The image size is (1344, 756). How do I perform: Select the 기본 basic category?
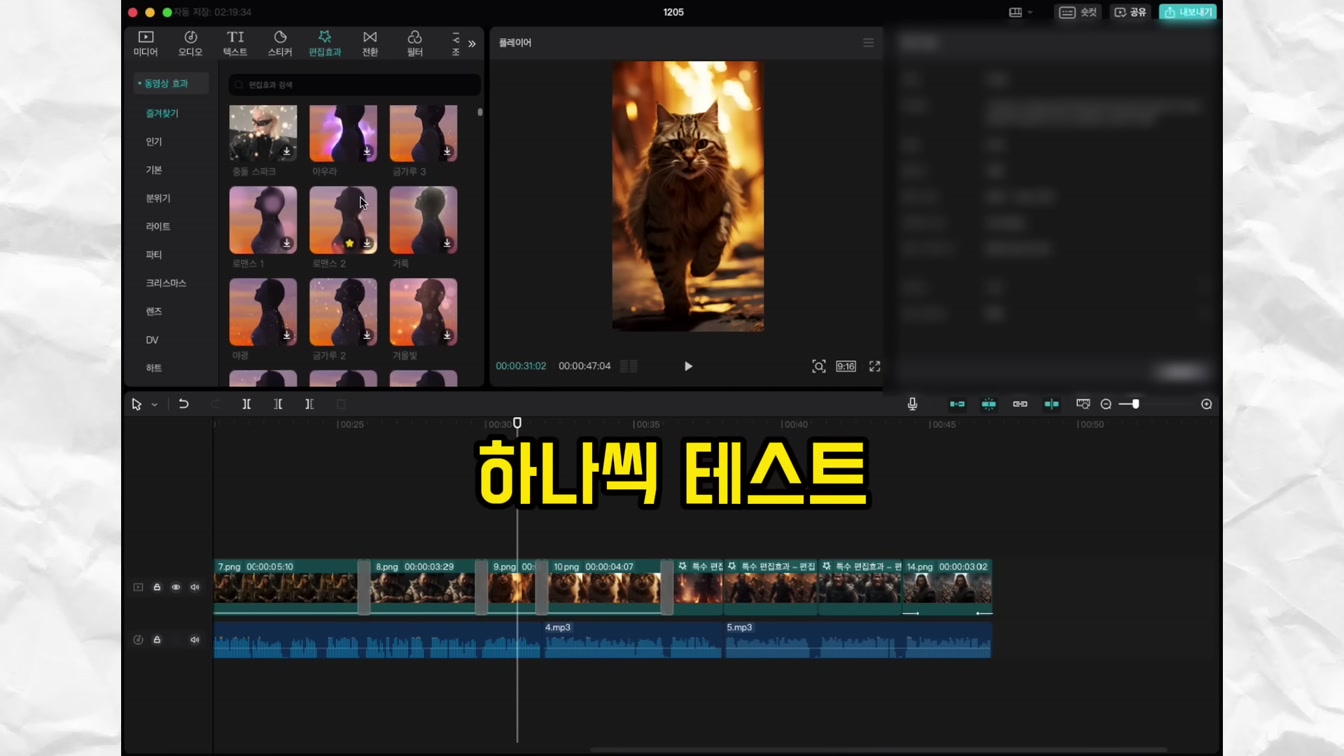pos(154,170)
